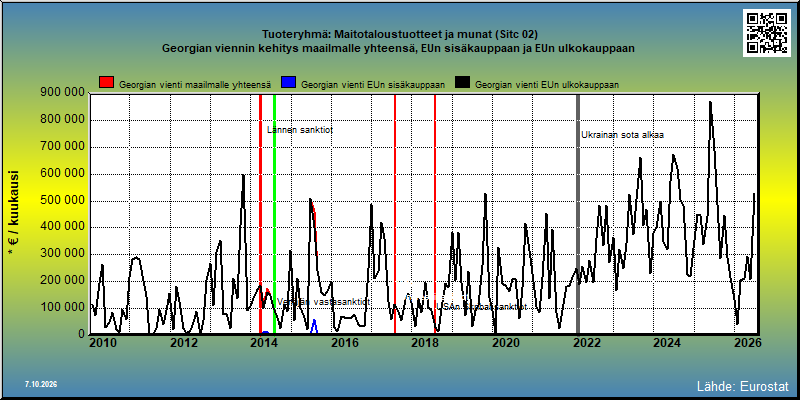This screenshot has width=800, height=400.
Task: Click the blue spike in 2015
Action: [314, 326]
